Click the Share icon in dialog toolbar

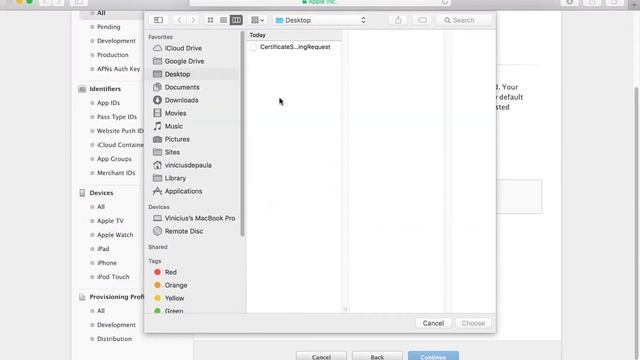coord(398,20)
